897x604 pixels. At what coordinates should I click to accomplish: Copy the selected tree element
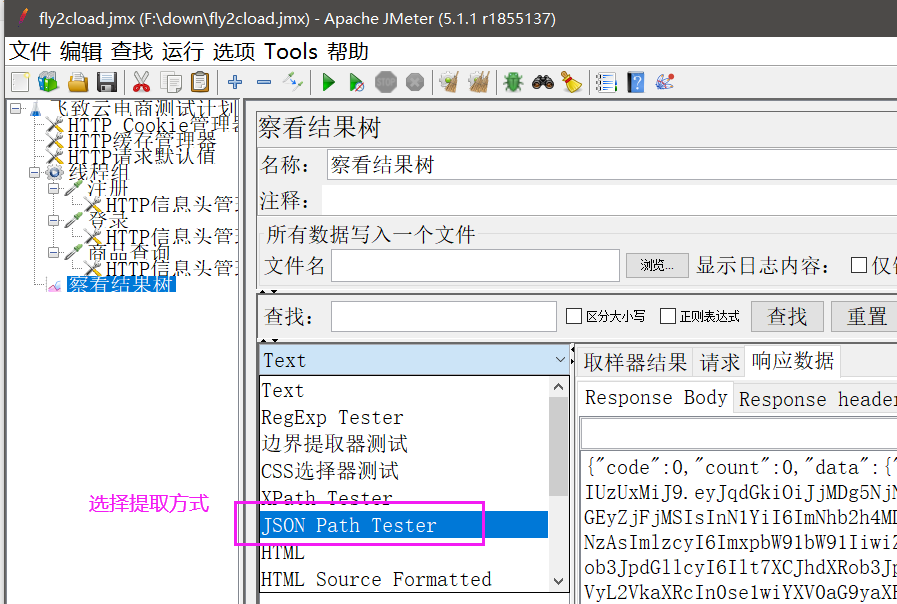click(170, 82)
